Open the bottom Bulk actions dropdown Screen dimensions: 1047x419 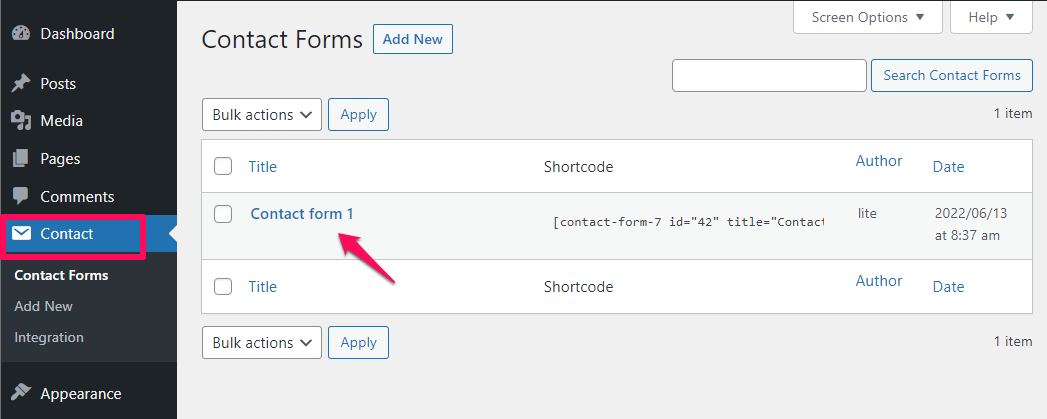pyautogui.click(x=262, y=342)
